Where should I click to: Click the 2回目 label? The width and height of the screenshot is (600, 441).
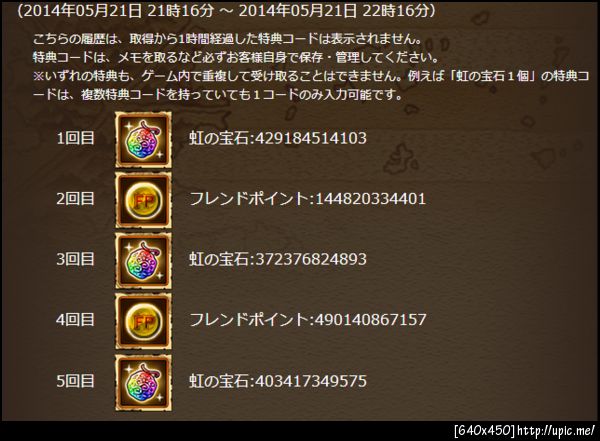(75, 199)
